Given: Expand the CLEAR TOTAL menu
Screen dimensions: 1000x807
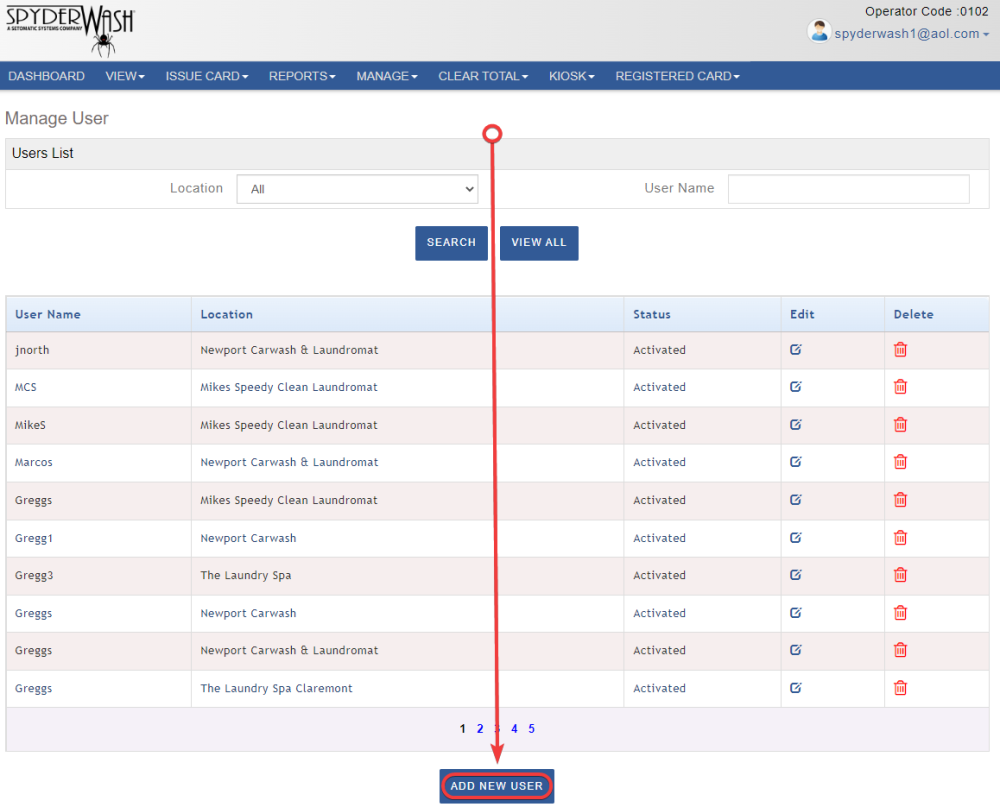Looking at the screenshot, I should pyautogui.click(x=483, y=76).
